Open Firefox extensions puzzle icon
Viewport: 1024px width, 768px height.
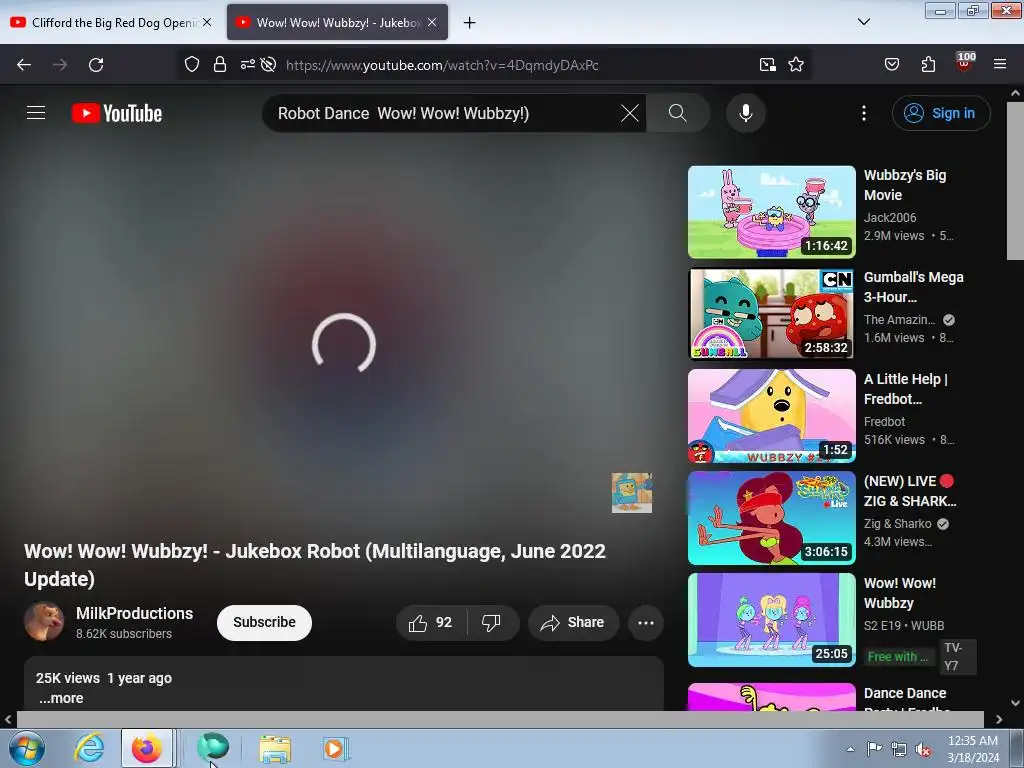[929, 65]
